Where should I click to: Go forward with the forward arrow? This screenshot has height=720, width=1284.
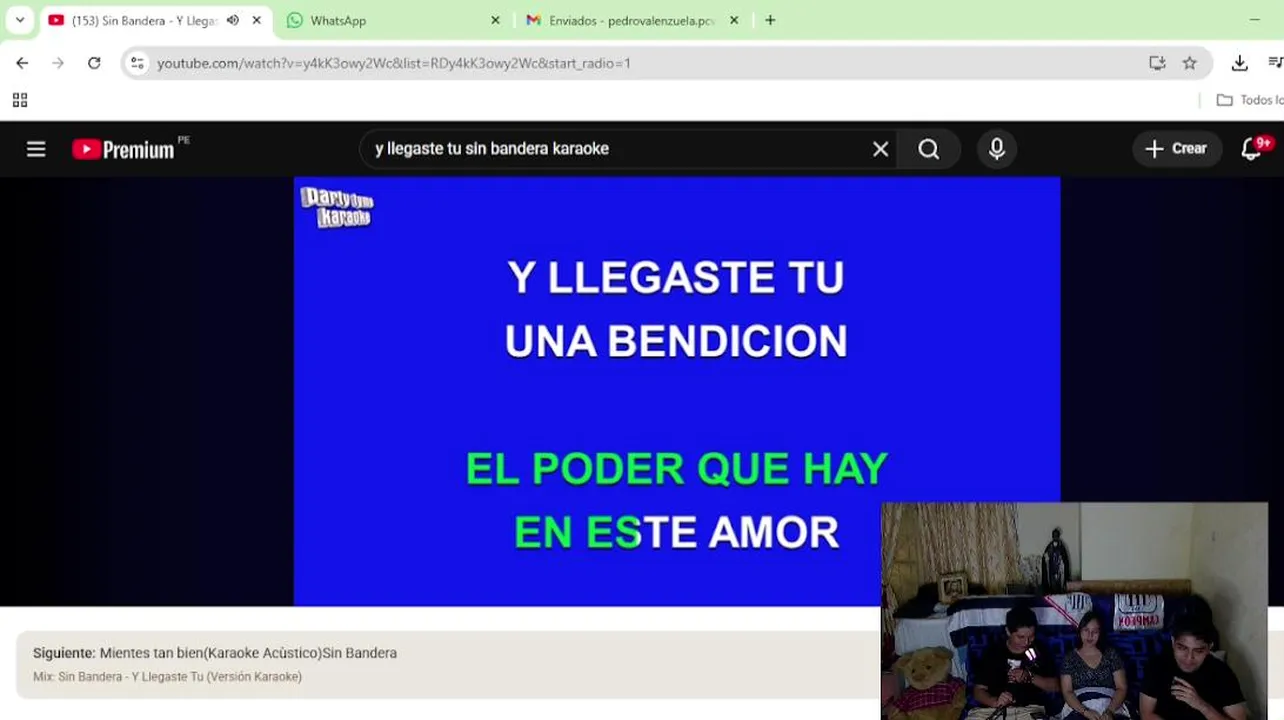[58, 63]
